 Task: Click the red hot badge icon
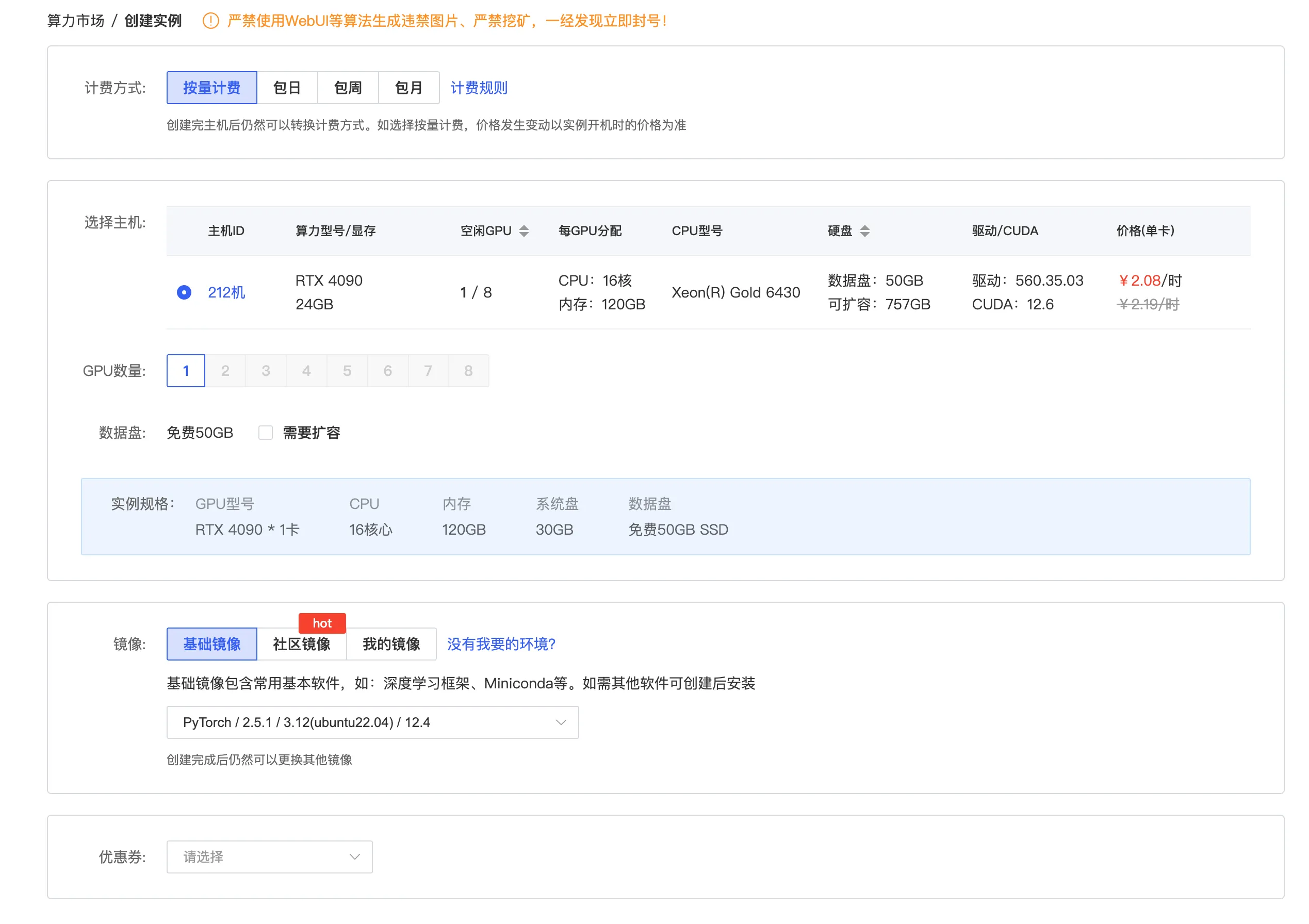tap(322, 623)
